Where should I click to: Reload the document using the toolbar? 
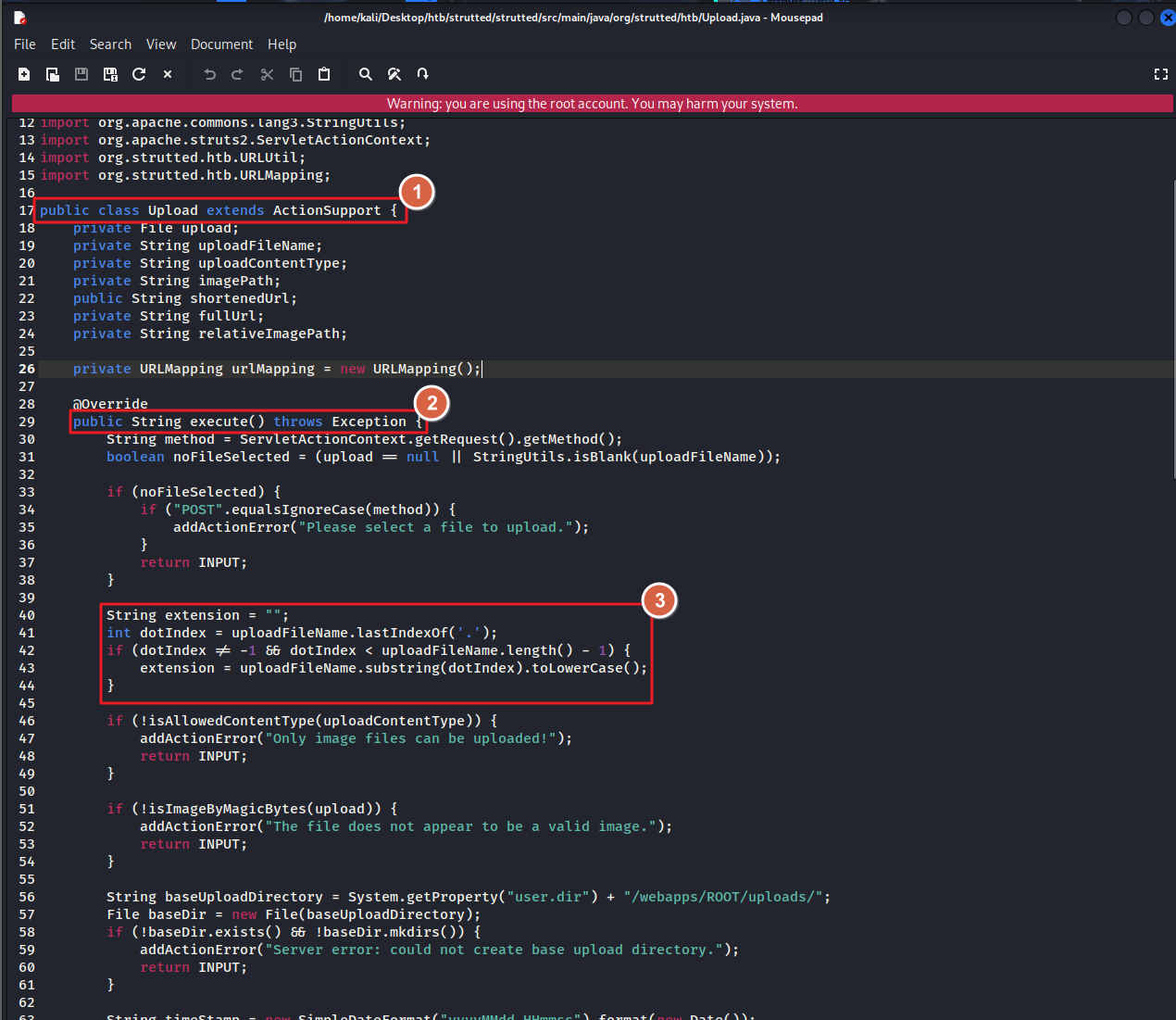[139, 74]
